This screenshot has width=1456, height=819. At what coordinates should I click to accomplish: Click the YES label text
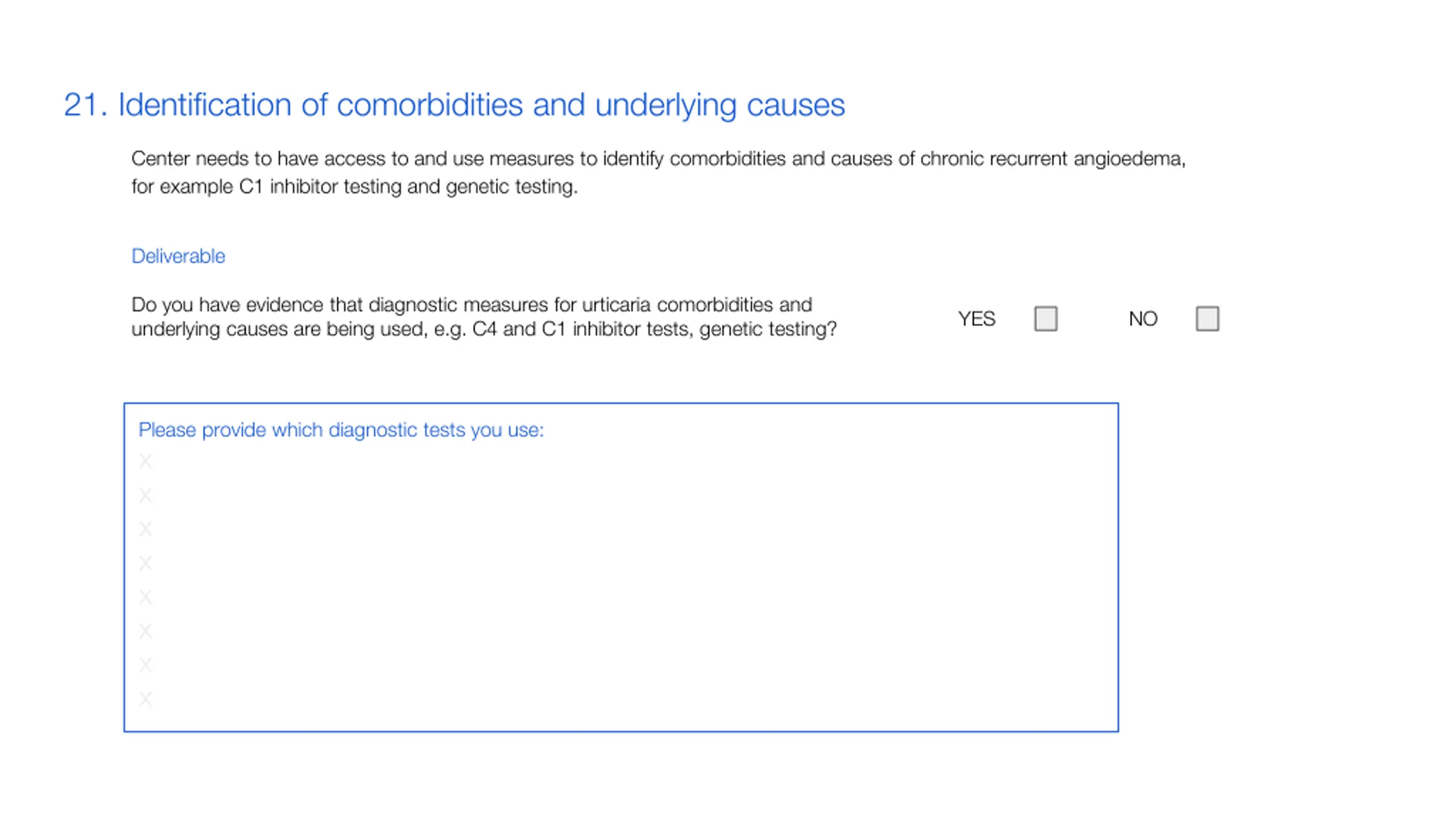coord(976,318)
